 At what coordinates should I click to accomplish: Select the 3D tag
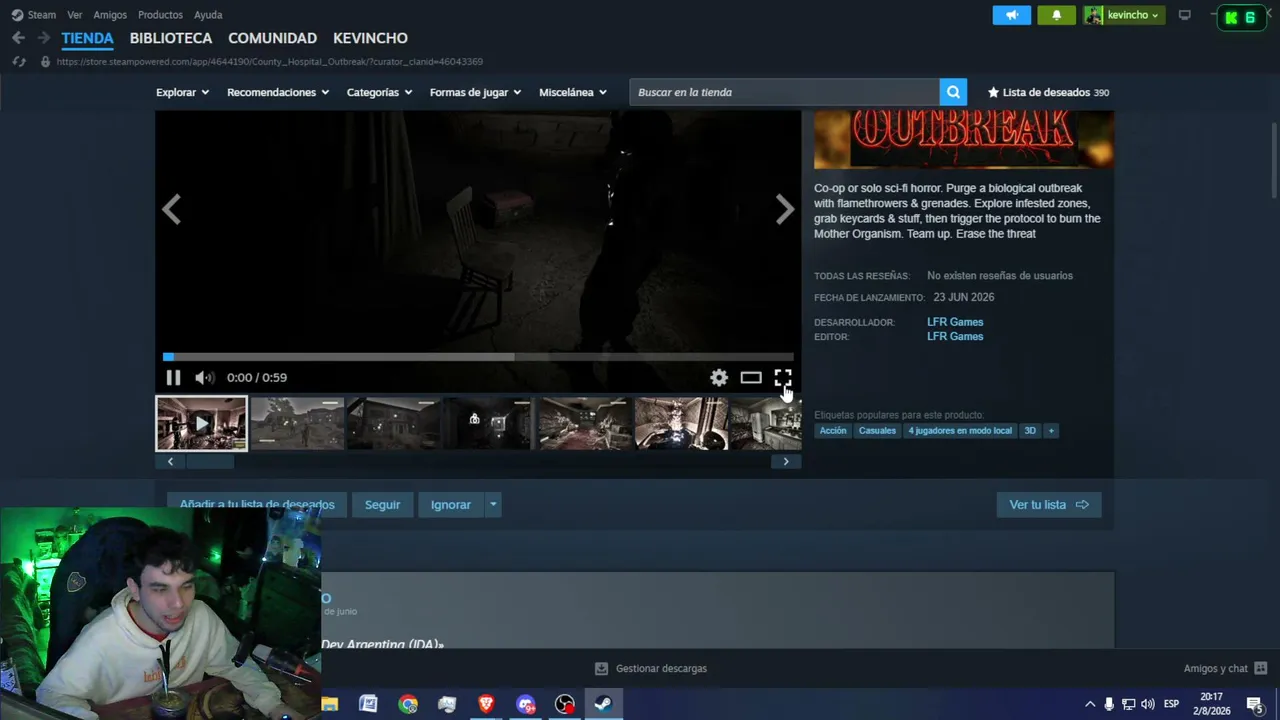tap(1030, 431)
